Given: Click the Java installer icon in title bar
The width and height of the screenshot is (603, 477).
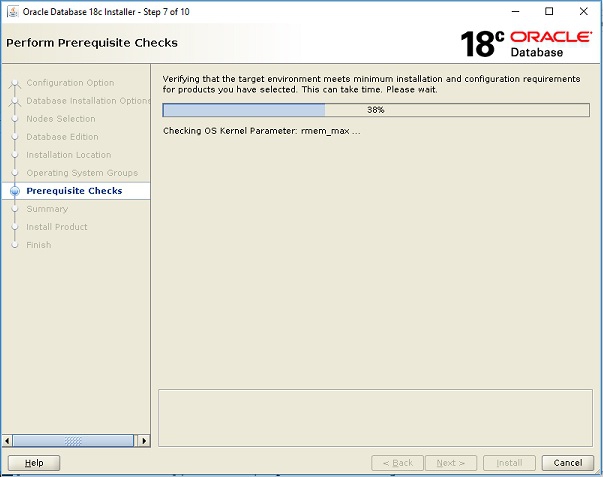Looking at the screenshot, I should click(x=13, y=12).
